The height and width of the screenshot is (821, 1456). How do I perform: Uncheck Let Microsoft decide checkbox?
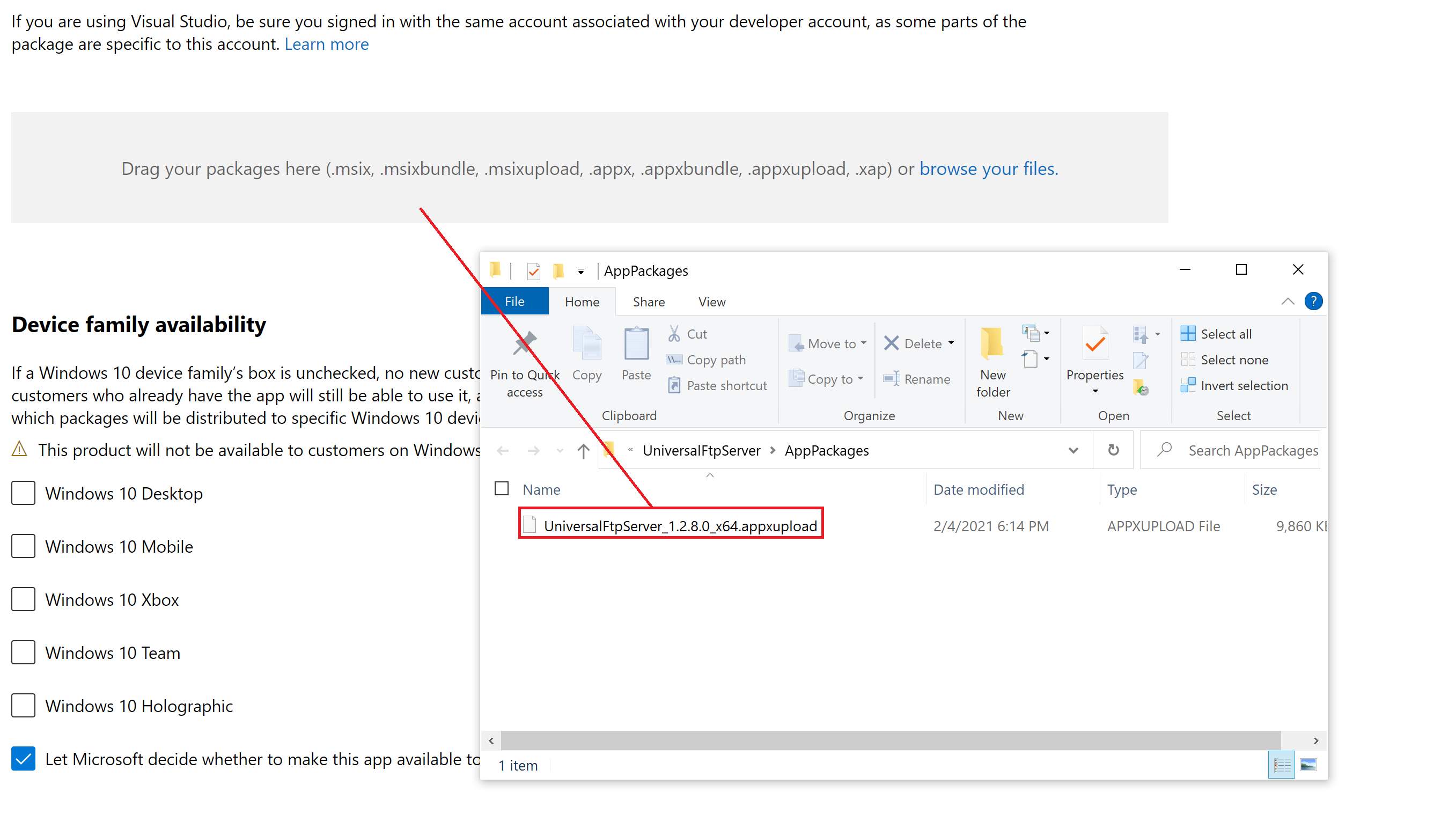click(x=23, y=759)
